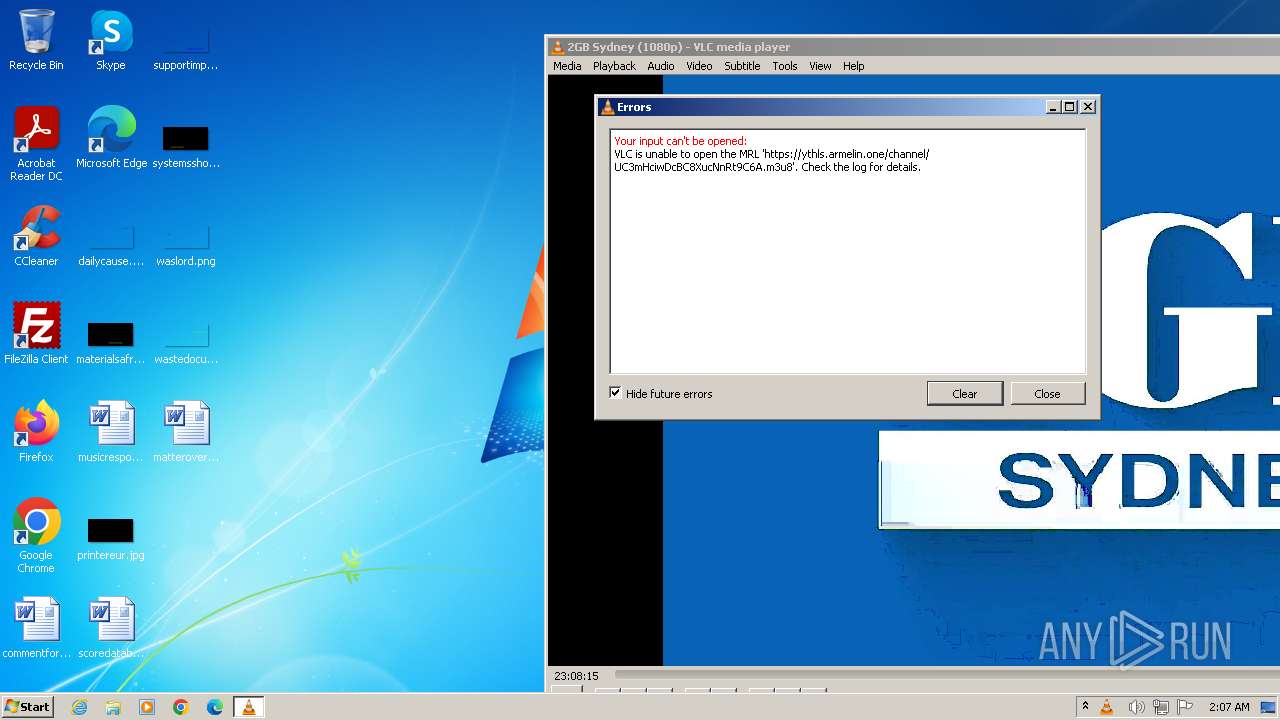
Task: Click the volume icon in system tray
Action: [x=1136, y=707]
